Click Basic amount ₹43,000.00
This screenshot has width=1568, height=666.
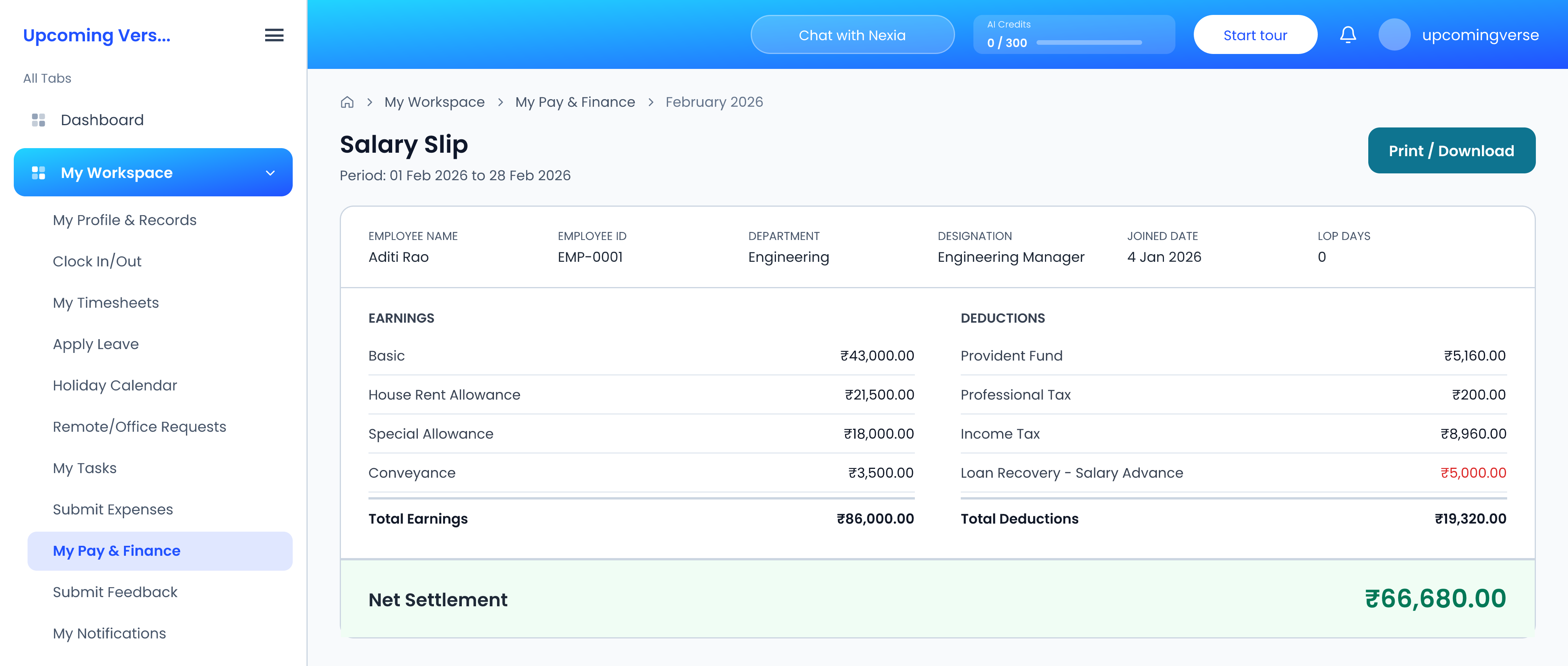877,356
